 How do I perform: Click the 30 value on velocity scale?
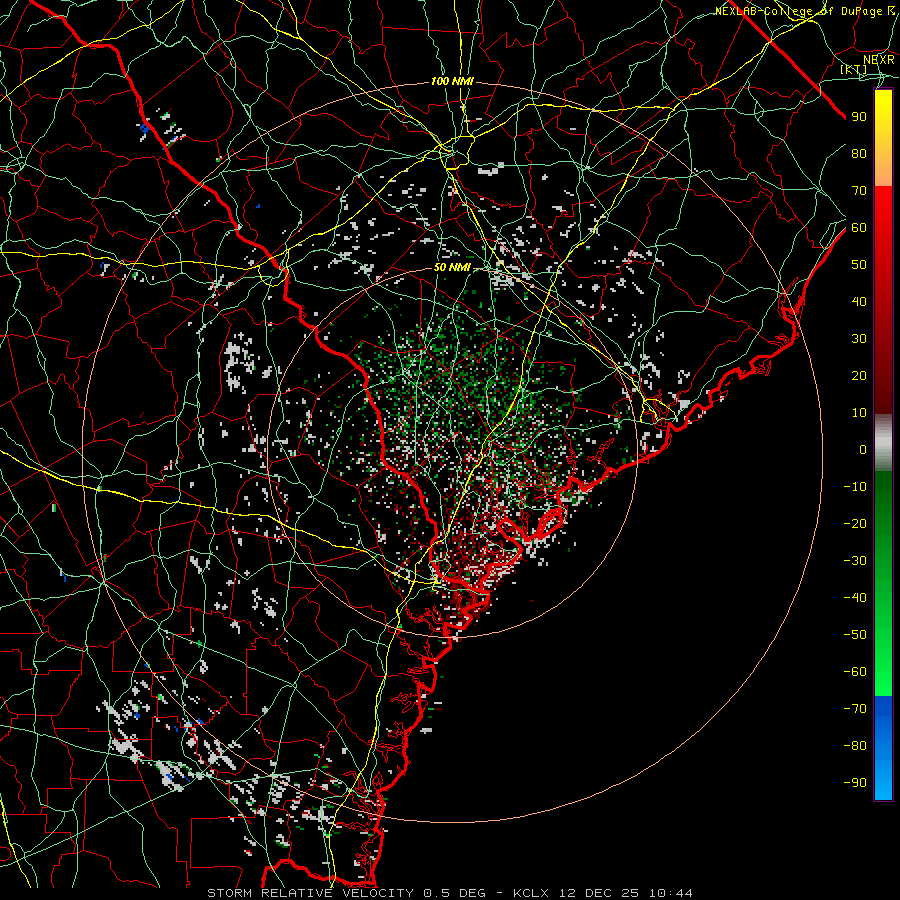pos(859,339)
